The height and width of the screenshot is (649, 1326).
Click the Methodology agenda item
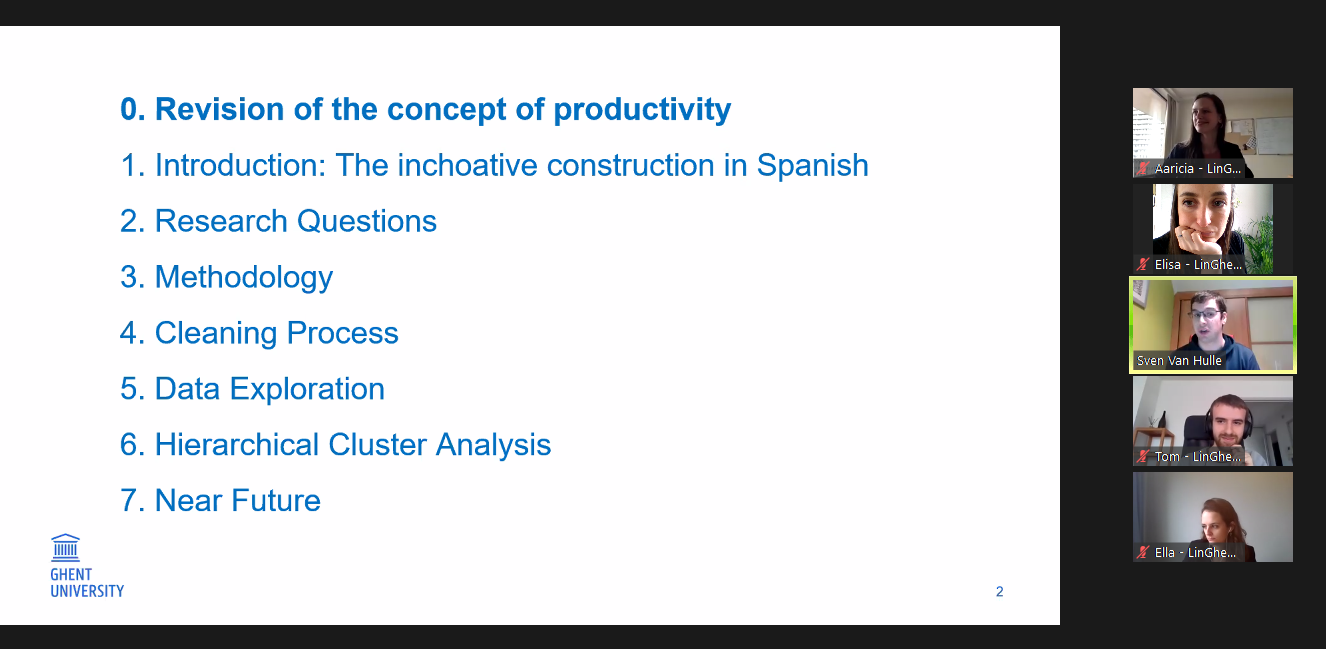pyautogui.click(x=226, y=277)
